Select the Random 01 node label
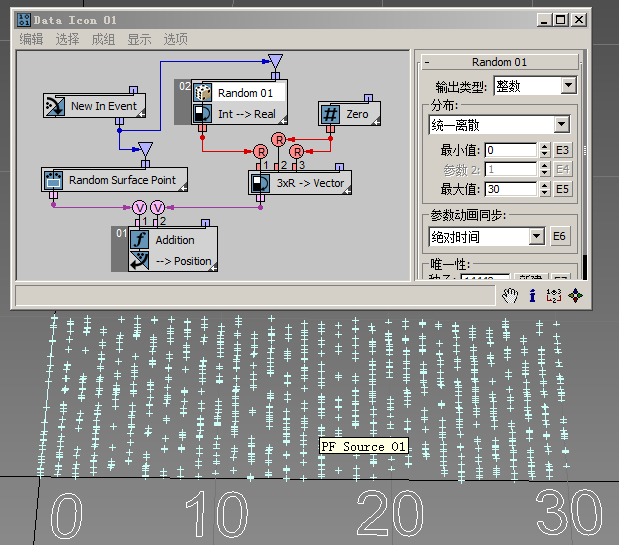Screen dimensions: 619x545 [245, 93]
